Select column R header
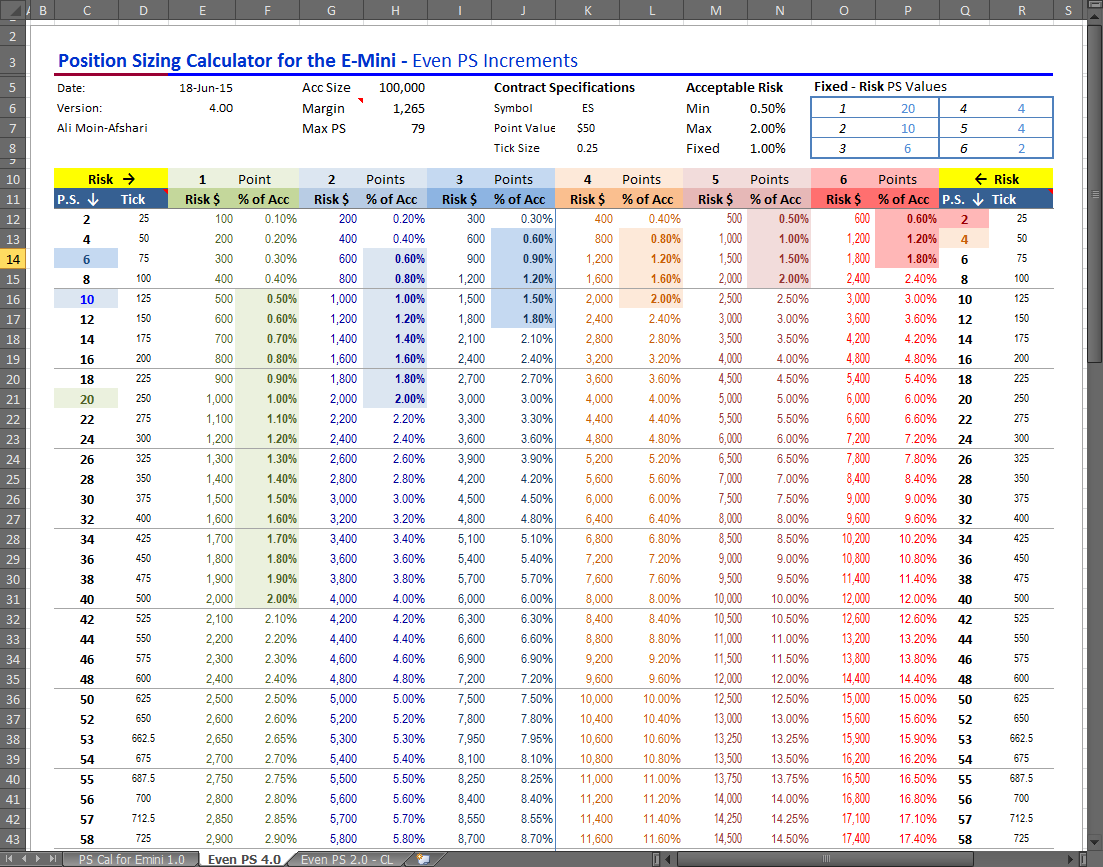This screenshot has width=1103, height=867. (x=1021, y=10)
